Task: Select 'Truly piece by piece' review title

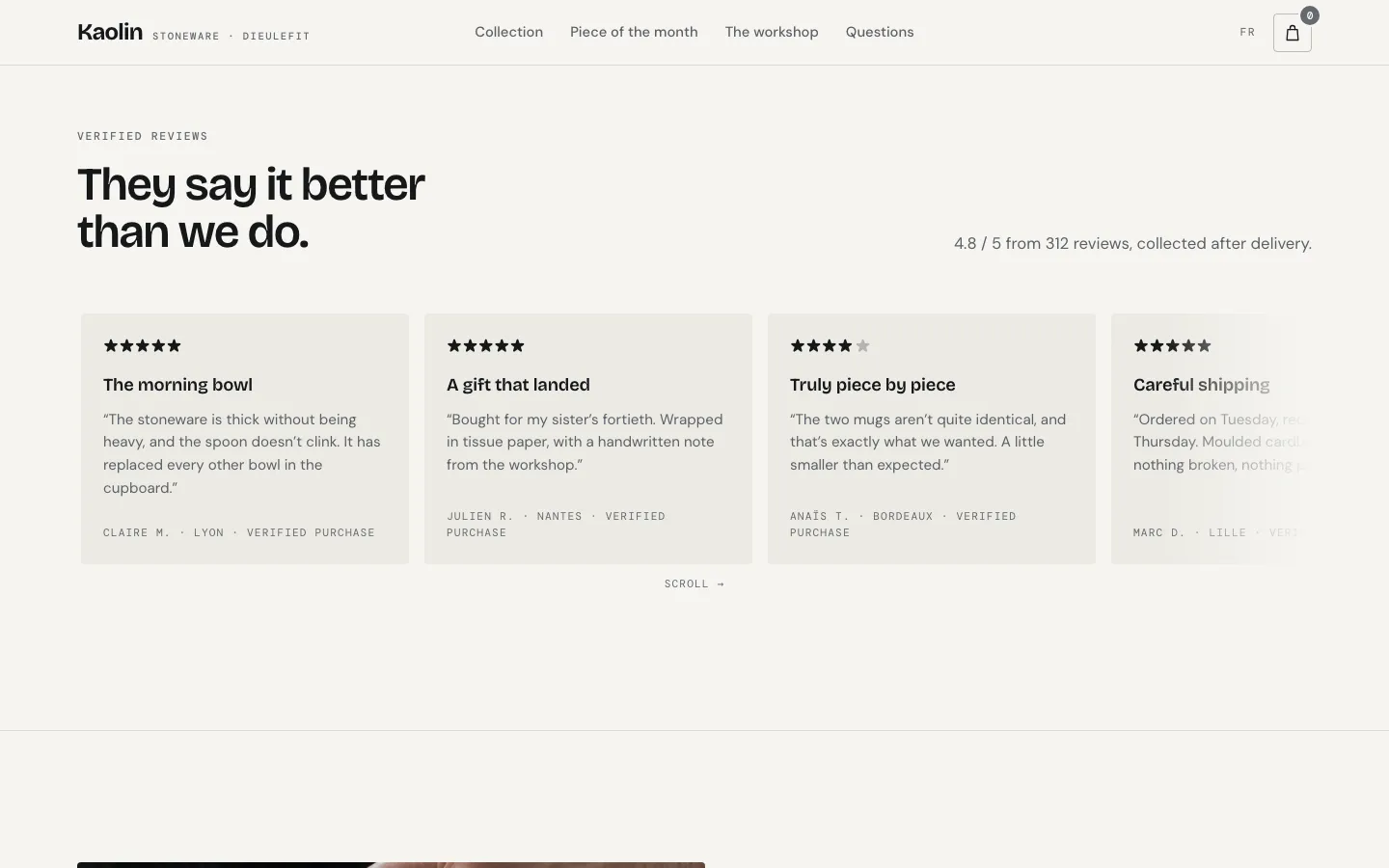Action: (872, 385)
